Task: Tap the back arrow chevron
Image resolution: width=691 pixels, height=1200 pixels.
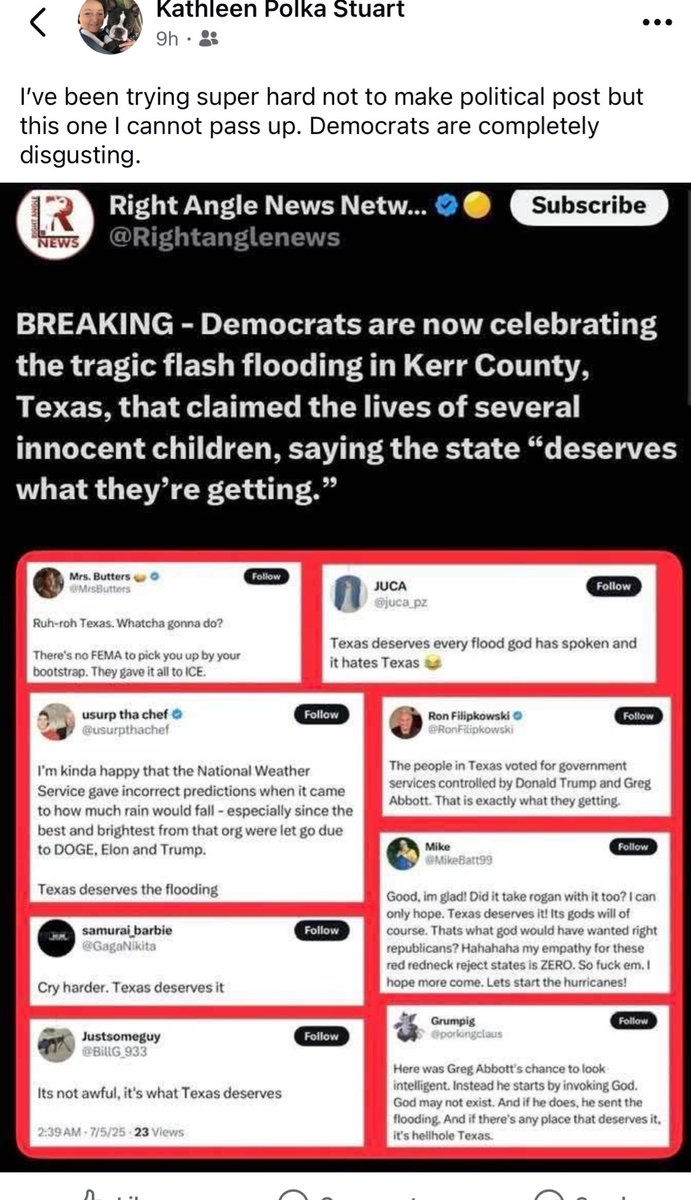Action: tap(38, 24)
